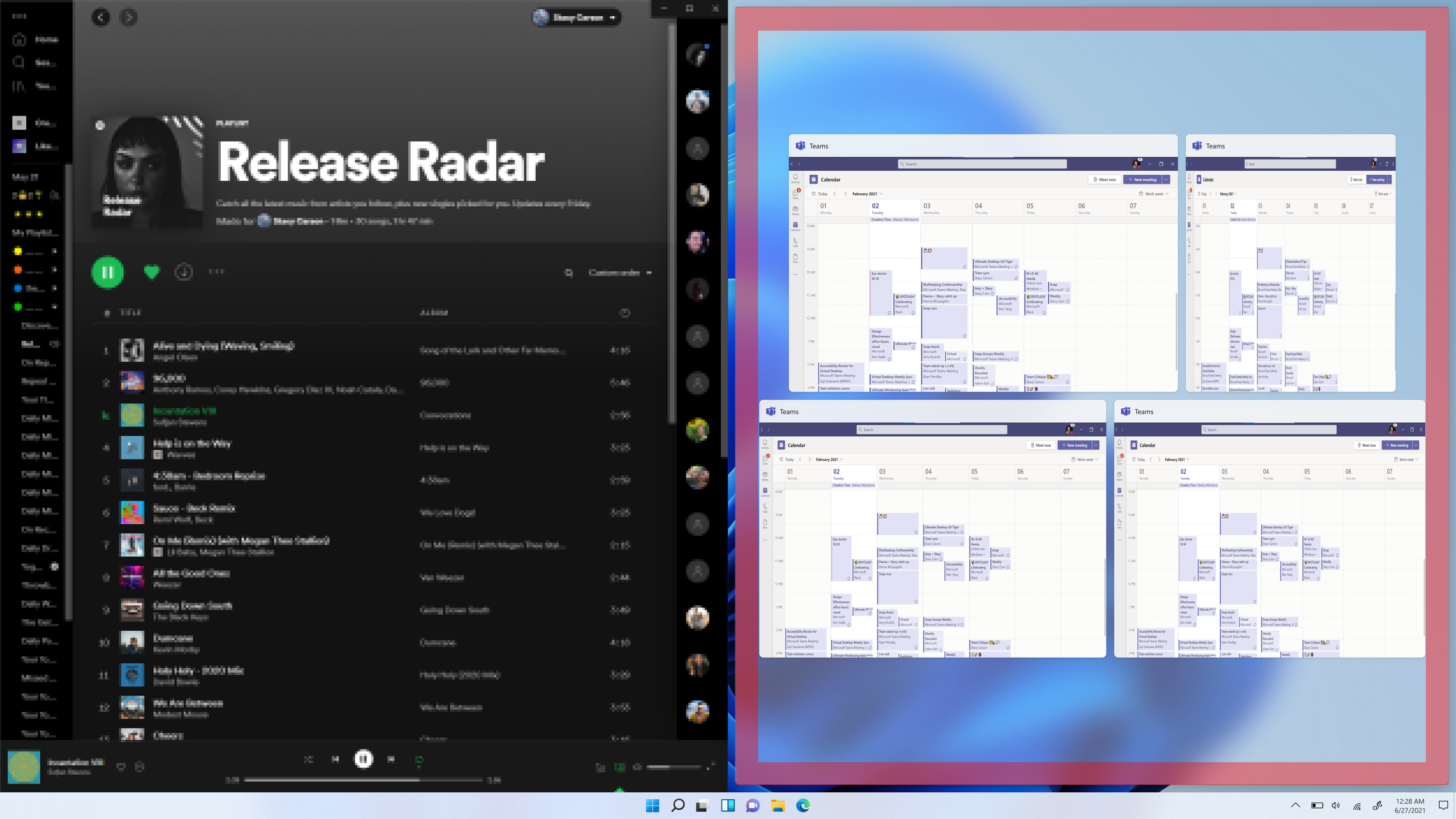Click the download playlist icon in Spotify
1456x819 pixels.
tap(184, 271)
